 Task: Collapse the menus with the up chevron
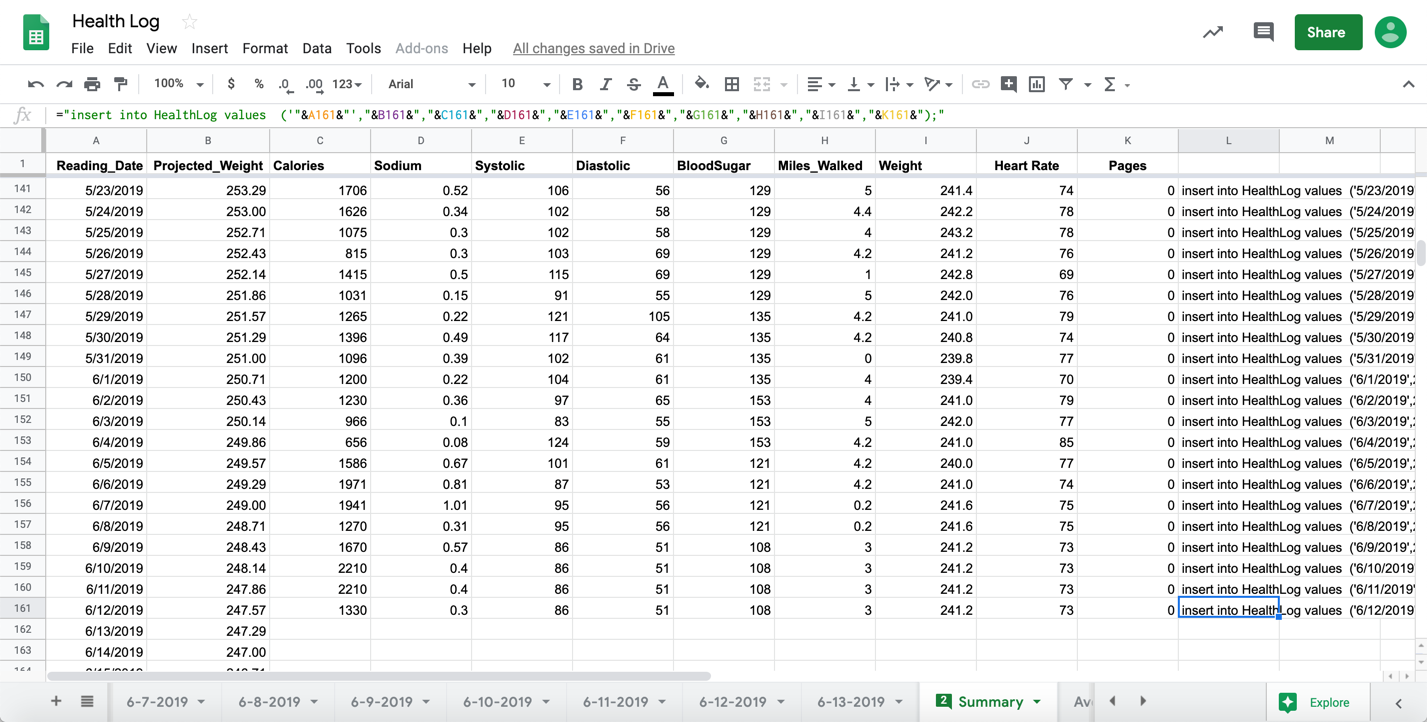click(1408, 85)
